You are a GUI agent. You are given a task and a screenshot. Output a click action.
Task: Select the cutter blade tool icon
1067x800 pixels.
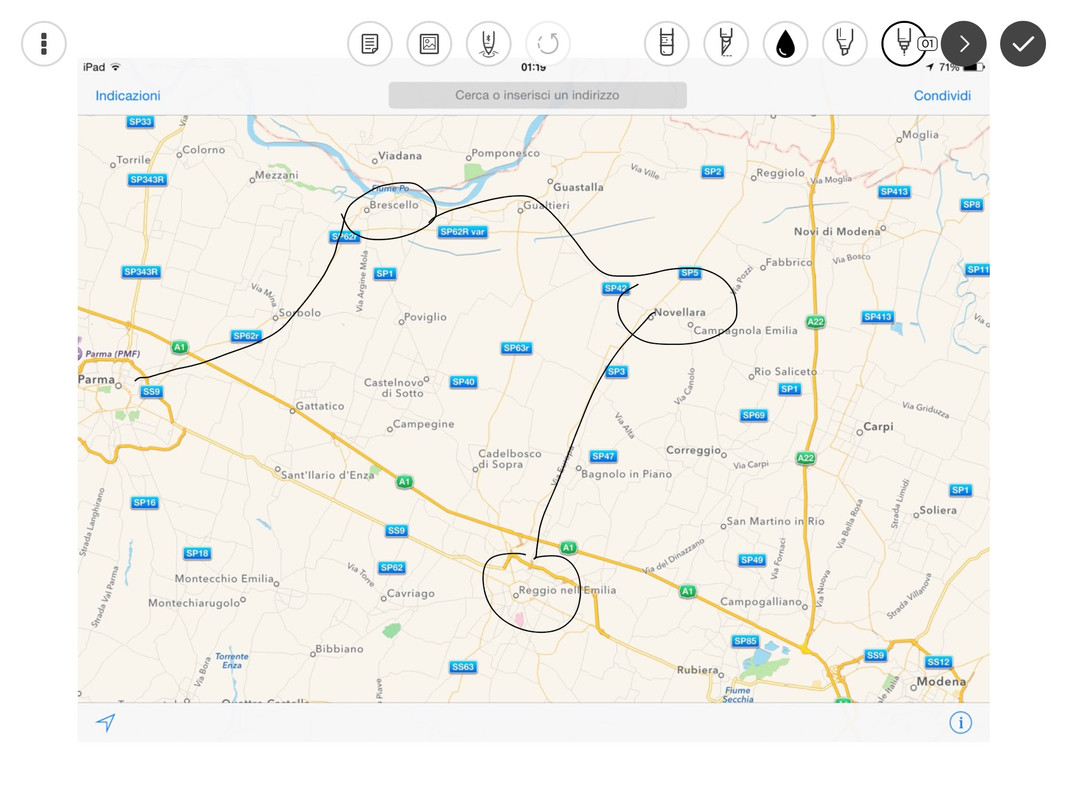coord(726,44)
